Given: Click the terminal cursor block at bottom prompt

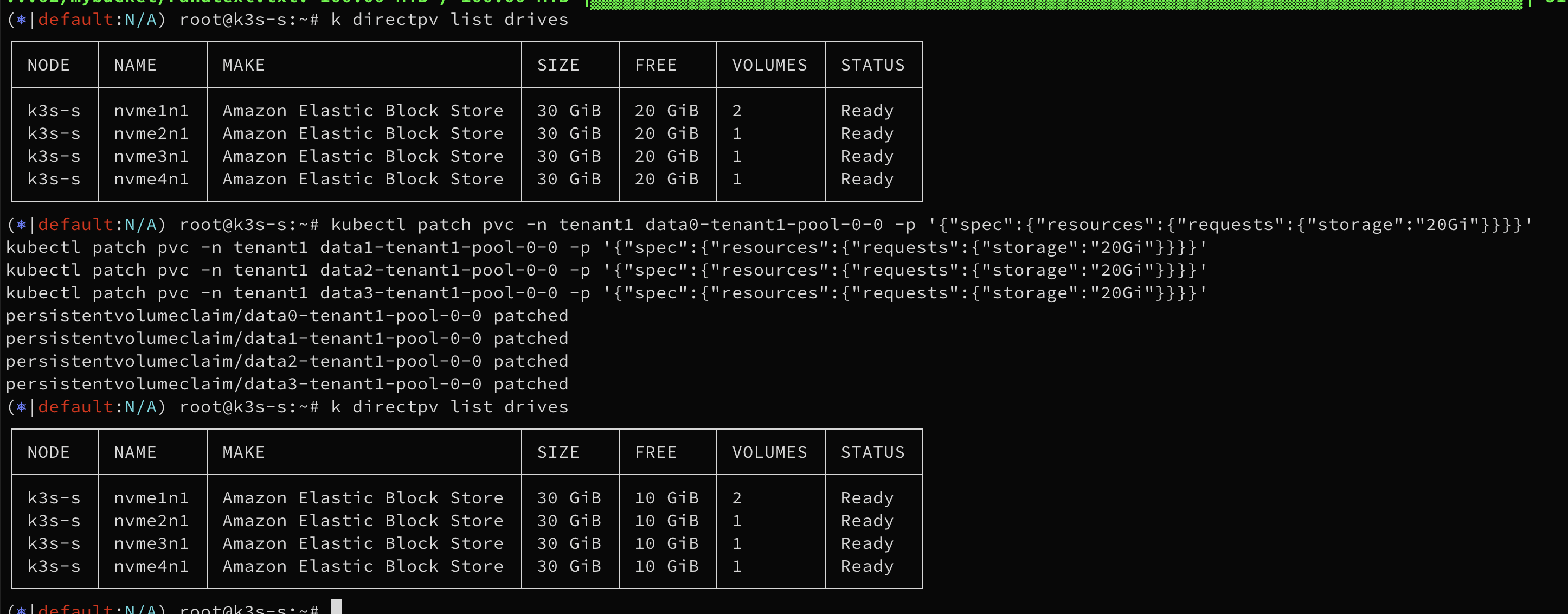Looking at the screenshot, I should tap(336, 607).
